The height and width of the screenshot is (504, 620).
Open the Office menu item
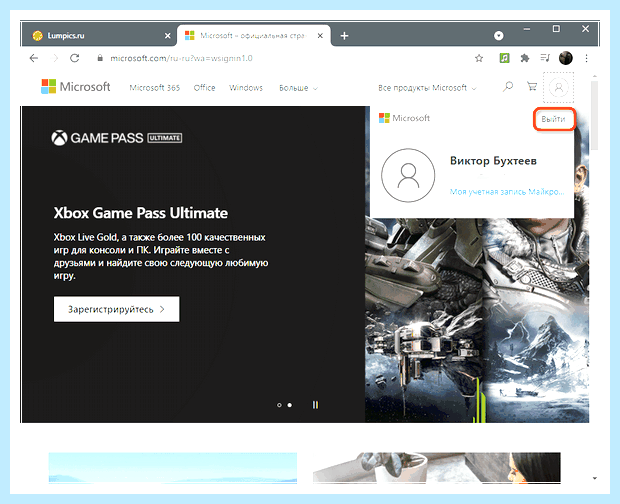click(x=204, y=88)
